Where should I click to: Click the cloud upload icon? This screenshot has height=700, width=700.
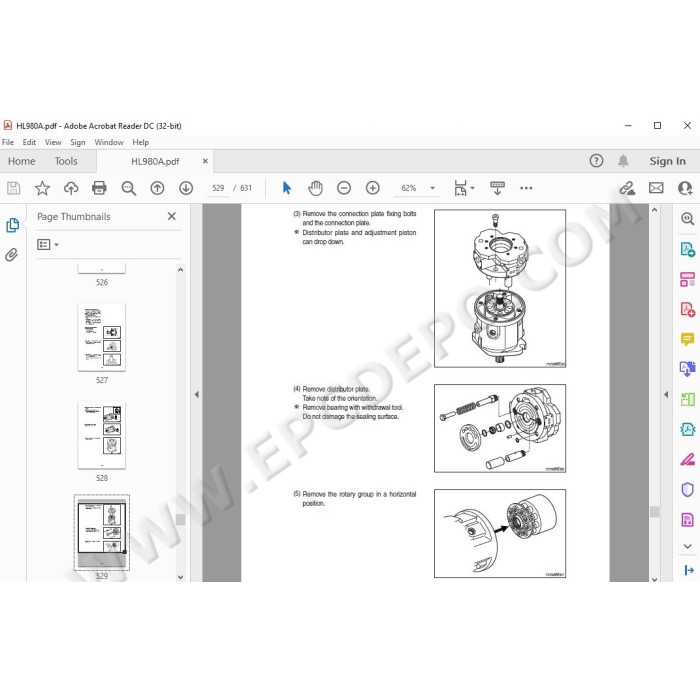click(x=71, y=188)
